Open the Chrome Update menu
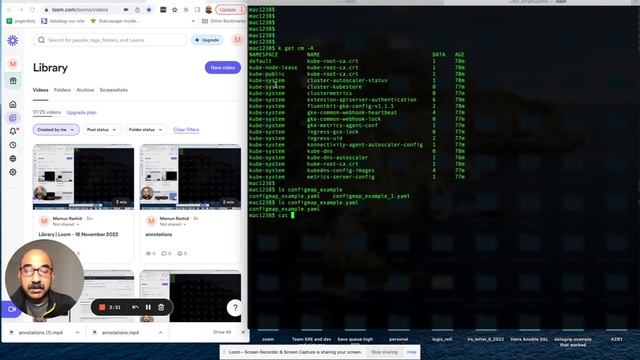The height and width of the screenshot is (360, 640). point(231,9)
